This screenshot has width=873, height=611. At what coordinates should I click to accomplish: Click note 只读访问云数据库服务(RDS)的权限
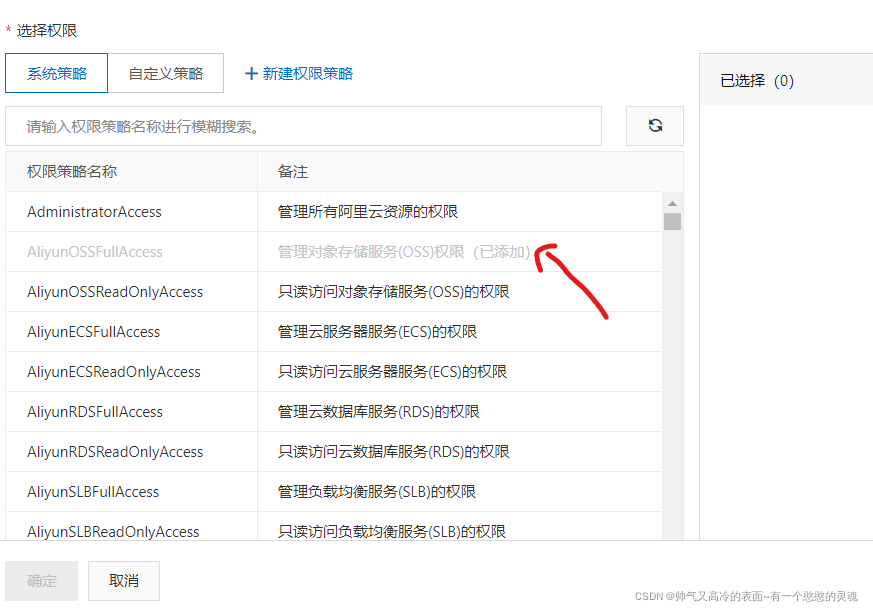394,452
